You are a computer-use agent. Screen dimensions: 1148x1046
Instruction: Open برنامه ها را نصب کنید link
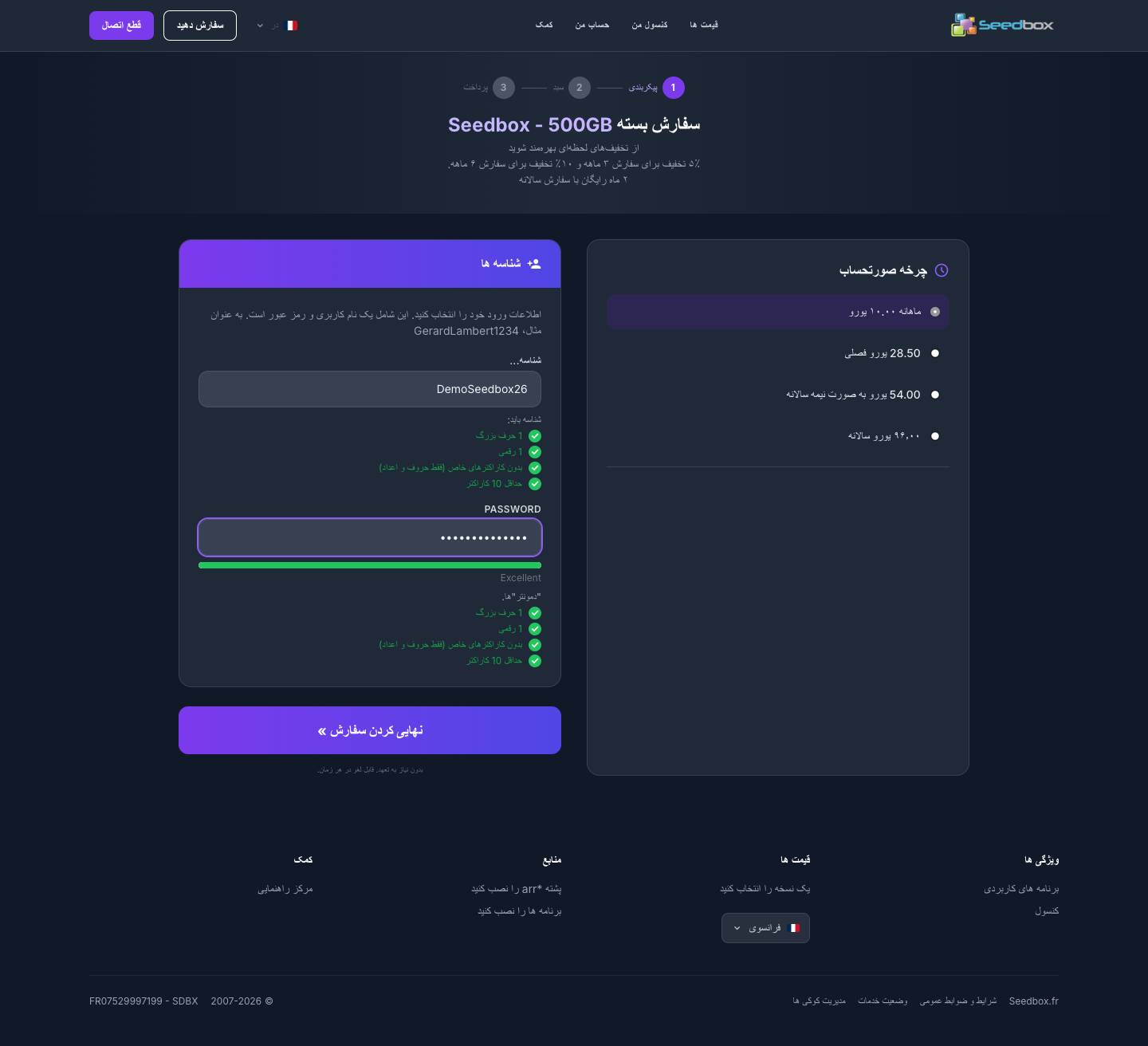(520, 911)
